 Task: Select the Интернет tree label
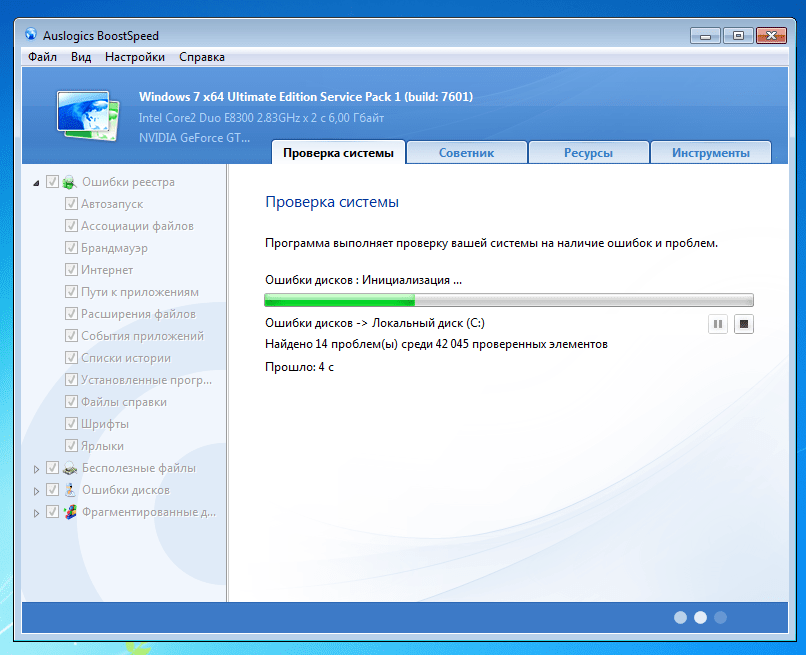[107, 270]
